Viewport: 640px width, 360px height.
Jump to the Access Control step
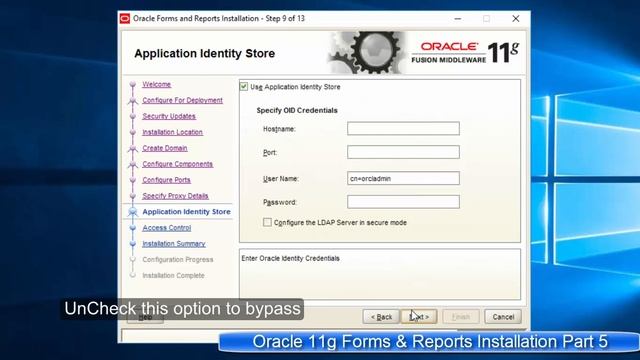click(x=167, y=228)
